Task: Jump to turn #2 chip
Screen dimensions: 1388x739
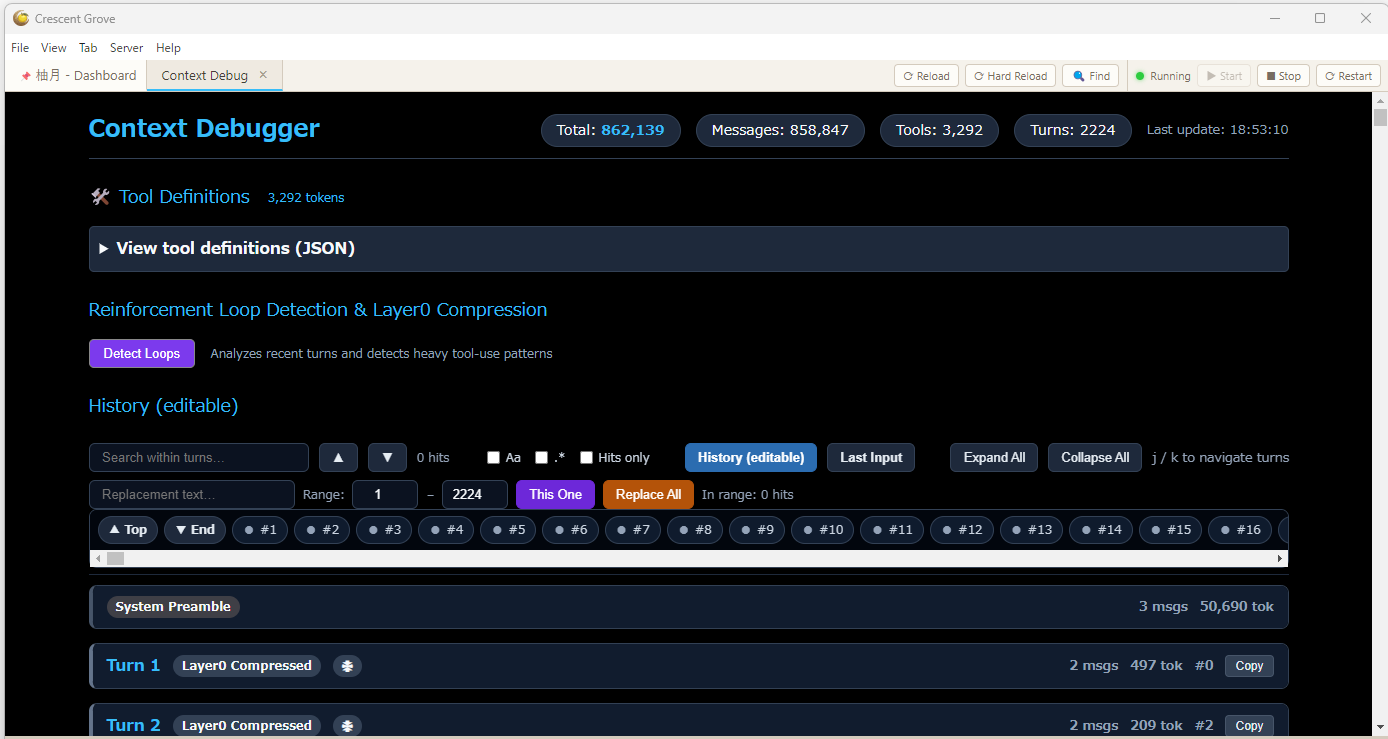Action: point(323,530)
